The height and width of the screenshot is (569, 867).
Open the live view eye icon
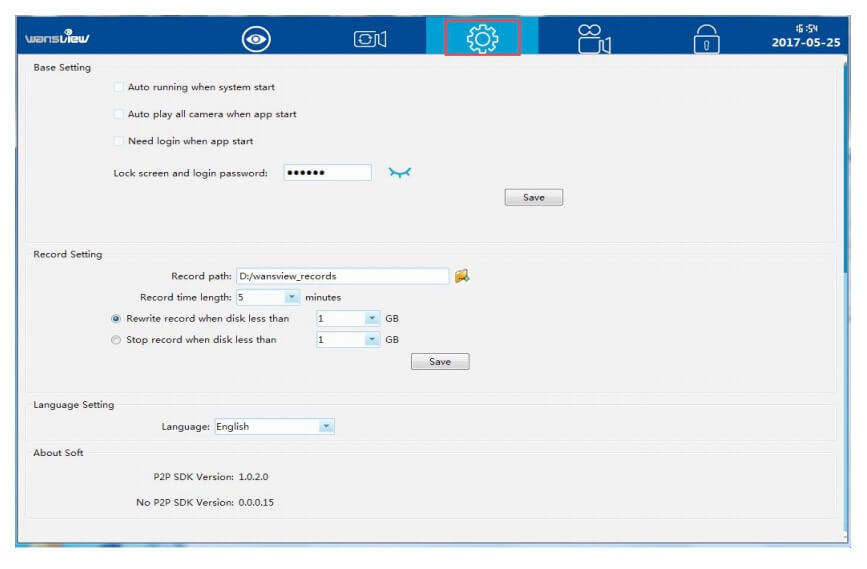pyautogui.click(x=256, y=39)
